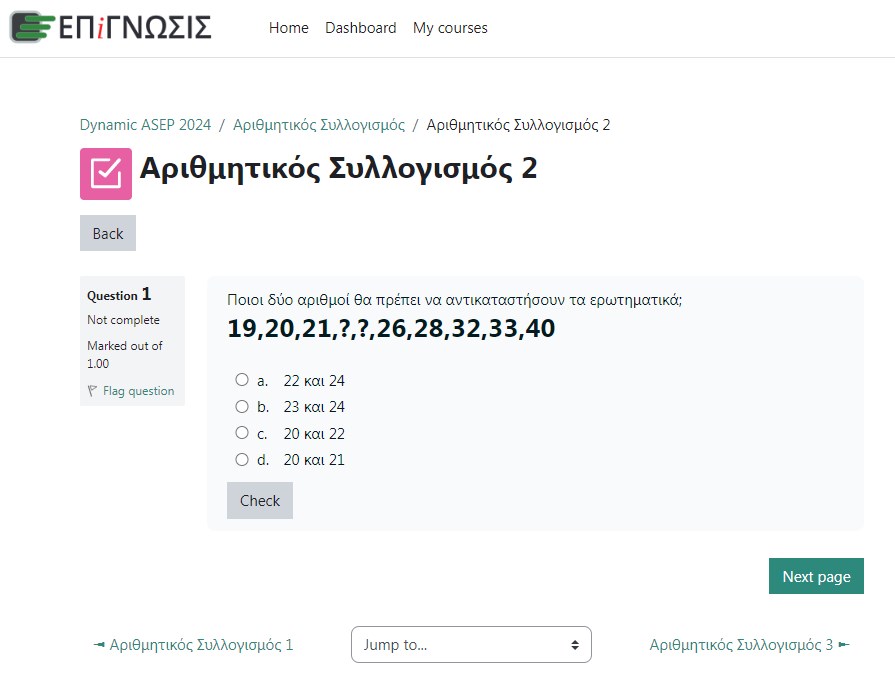Click the pink quiz checkmark icon
Viewport: 895px width, 680px height.
tap(106, 174)
